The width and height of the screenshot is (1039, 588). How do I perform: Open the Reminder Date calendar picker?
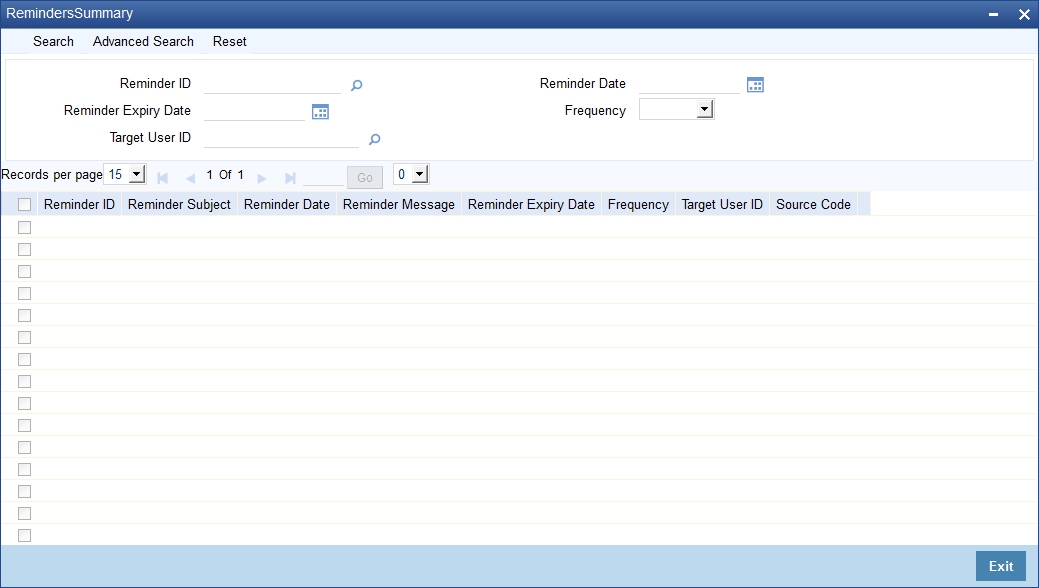click(755, 85)
